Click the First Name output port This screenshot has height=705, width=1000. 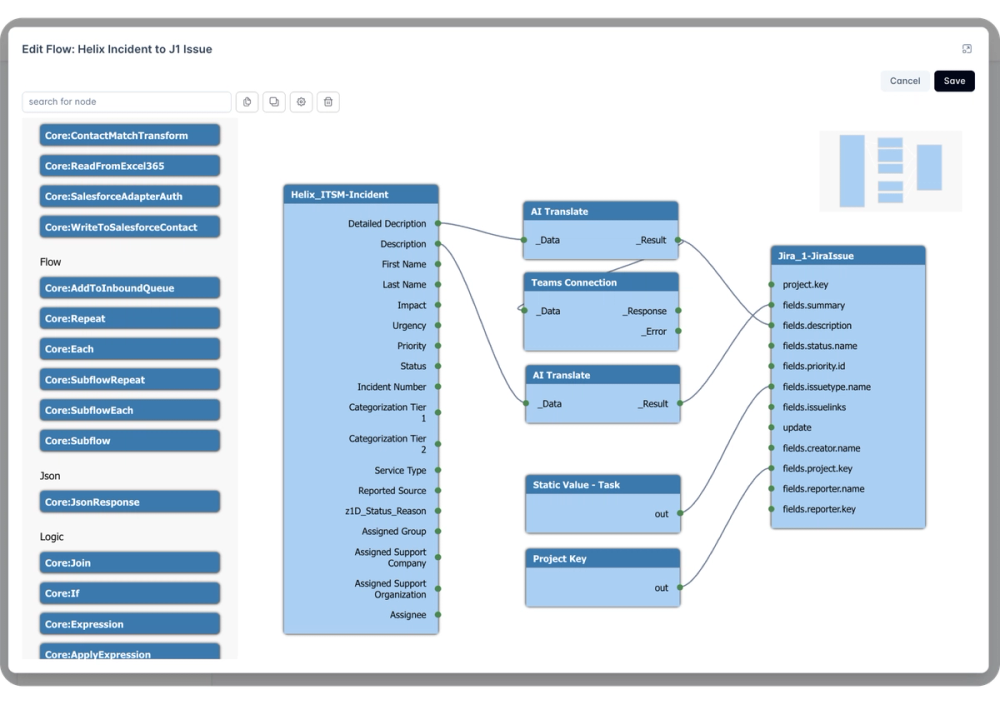click(438, 264)
